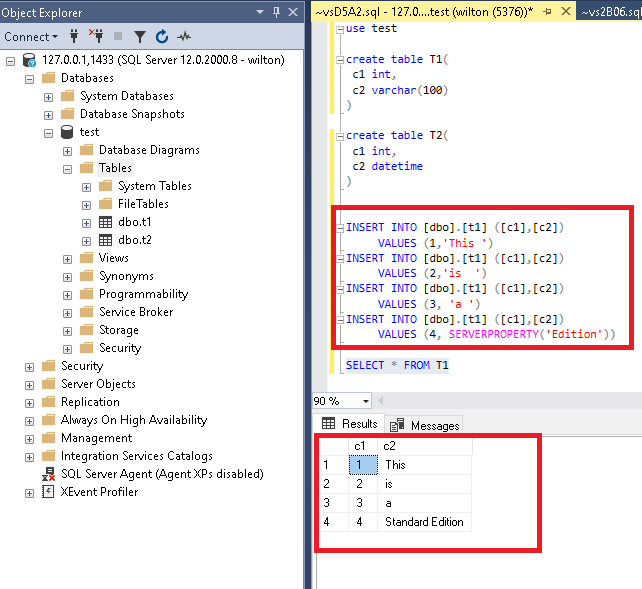Click the dbo.t1 table grid icon

point(105,222)
